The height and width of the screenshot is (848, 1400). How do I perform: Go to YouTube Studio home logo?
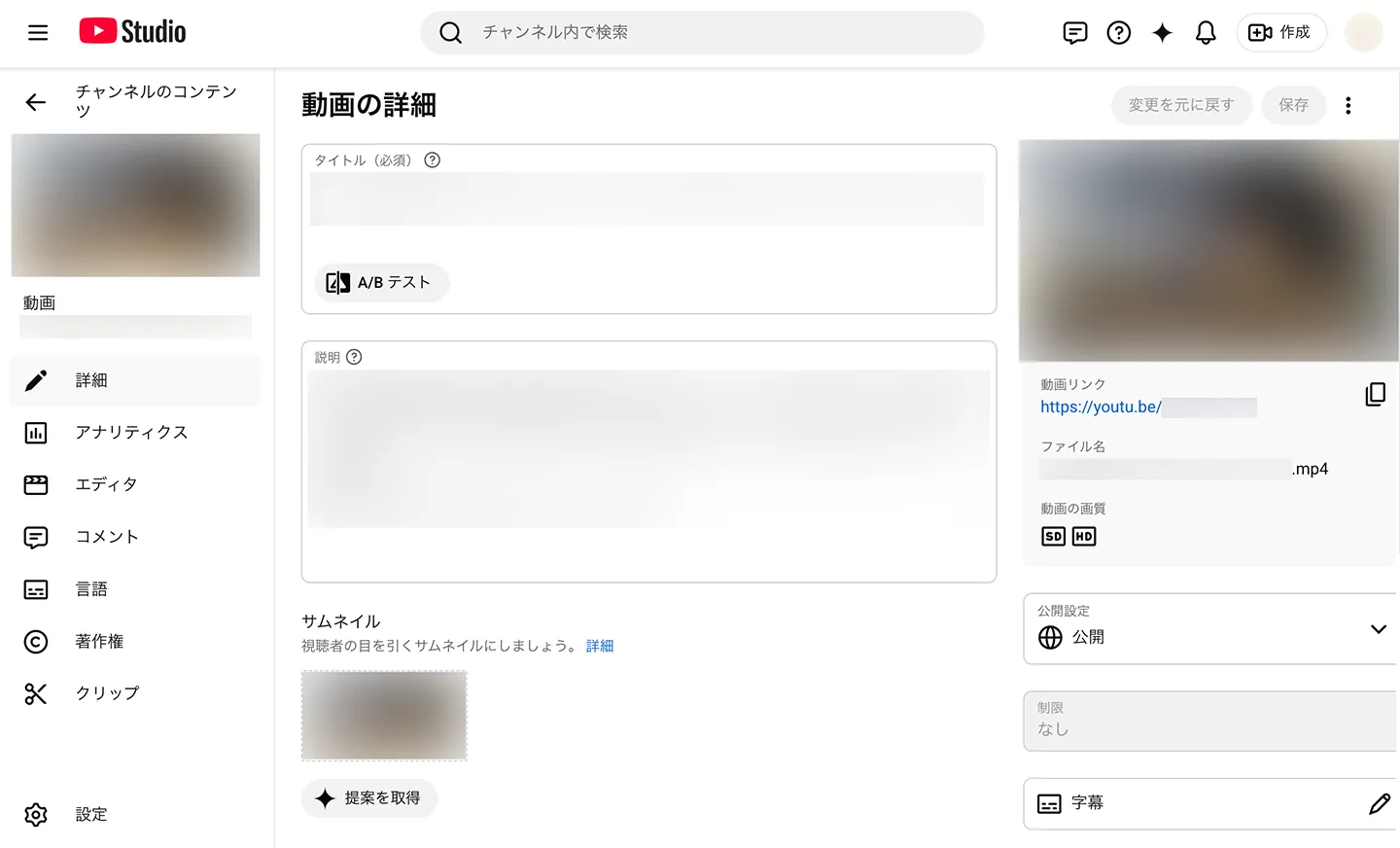click(132, 32)
